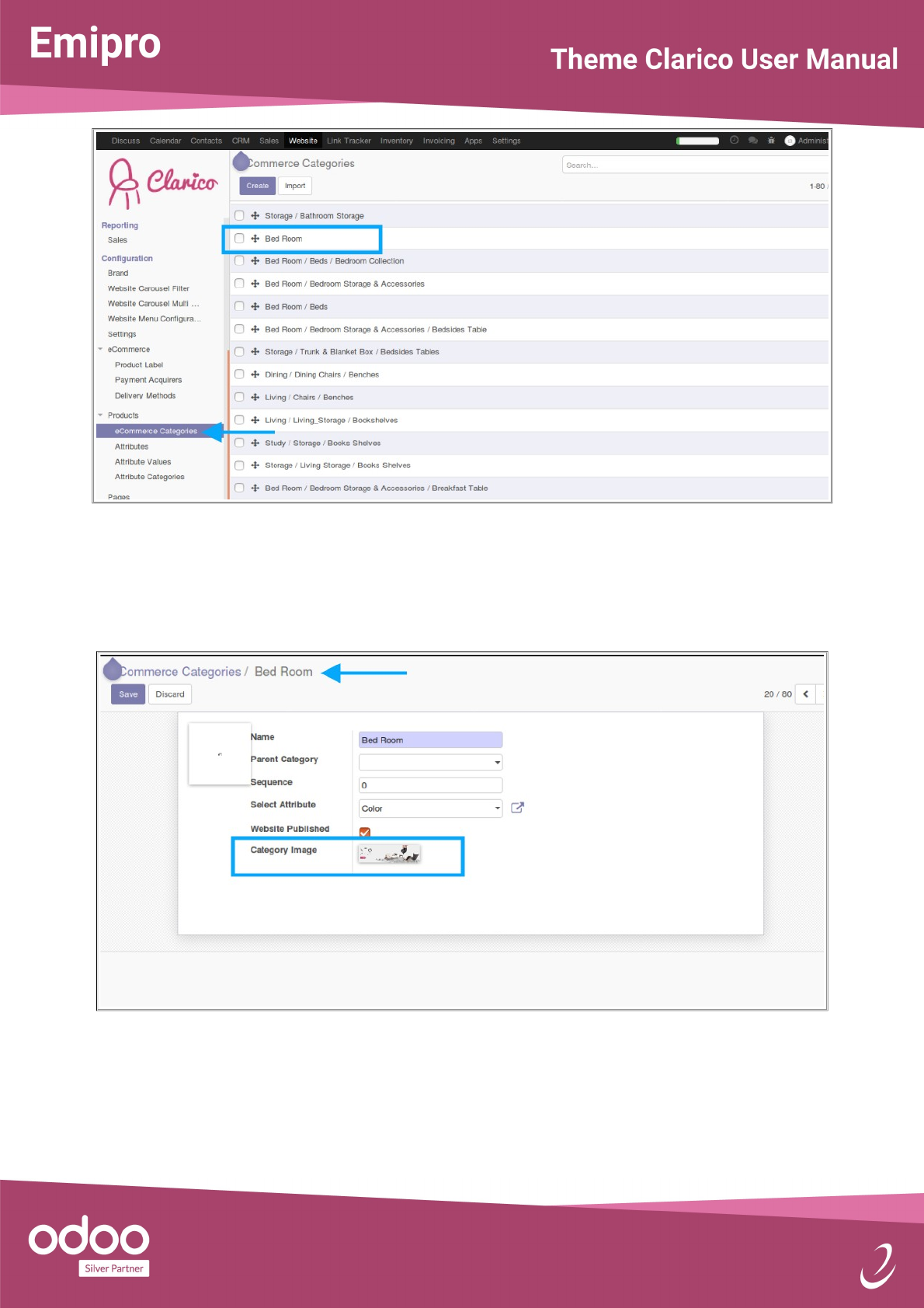Click drag handle of Bed Room / Beds / Bedroom Collection
Image resolution: width=924 pixels, height=1308 pixels.
tap(255, 261)
